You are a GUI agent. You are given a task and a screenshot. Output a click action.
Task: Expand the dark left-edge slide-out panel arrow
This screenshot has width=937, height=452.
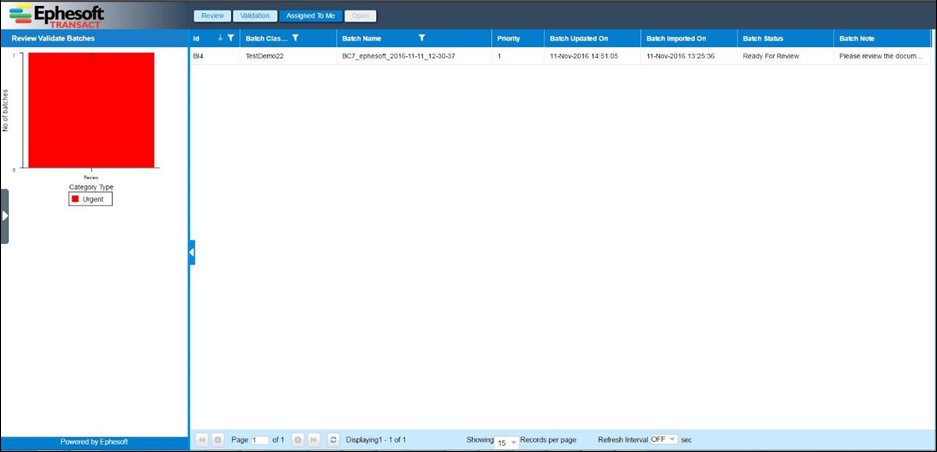coord(5,216)
